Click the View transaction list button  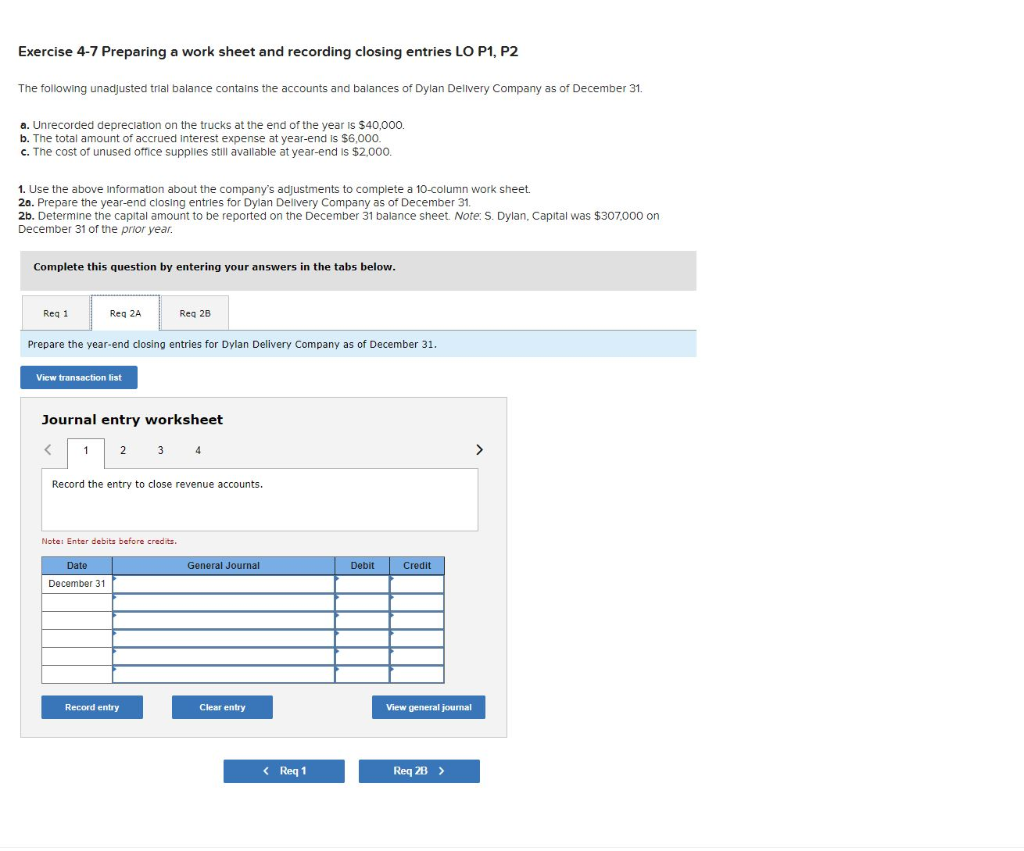78,377
